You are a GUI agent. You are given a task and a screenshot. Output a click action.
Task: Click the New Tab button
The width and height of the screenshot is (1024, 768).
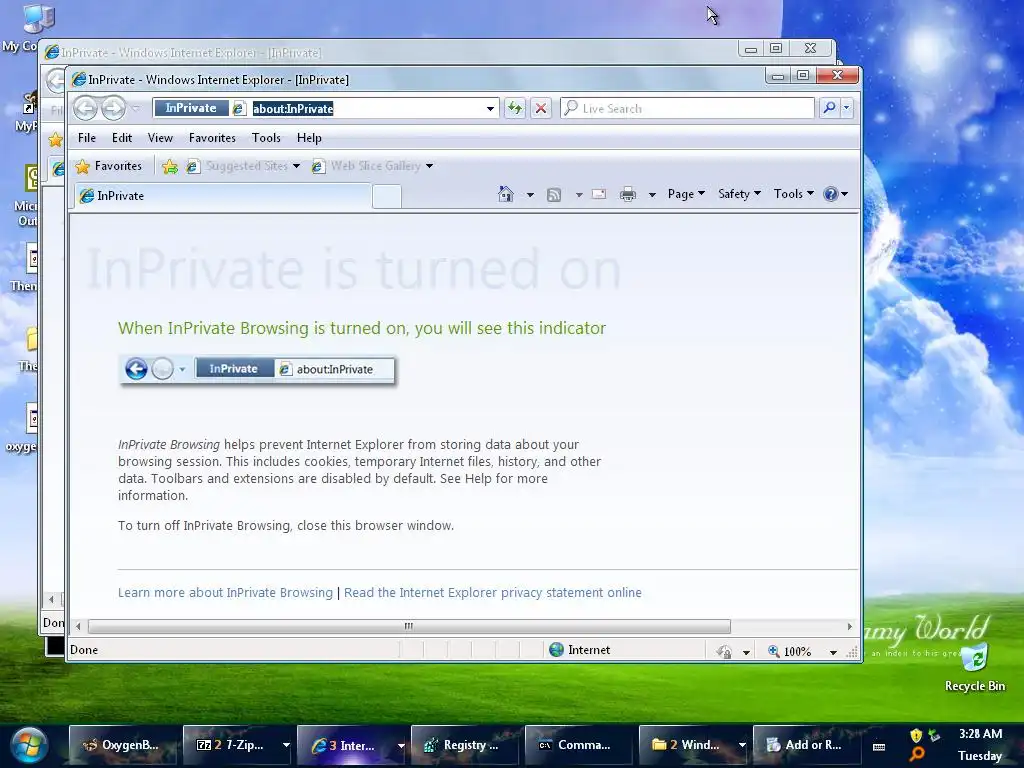(387, 197)
